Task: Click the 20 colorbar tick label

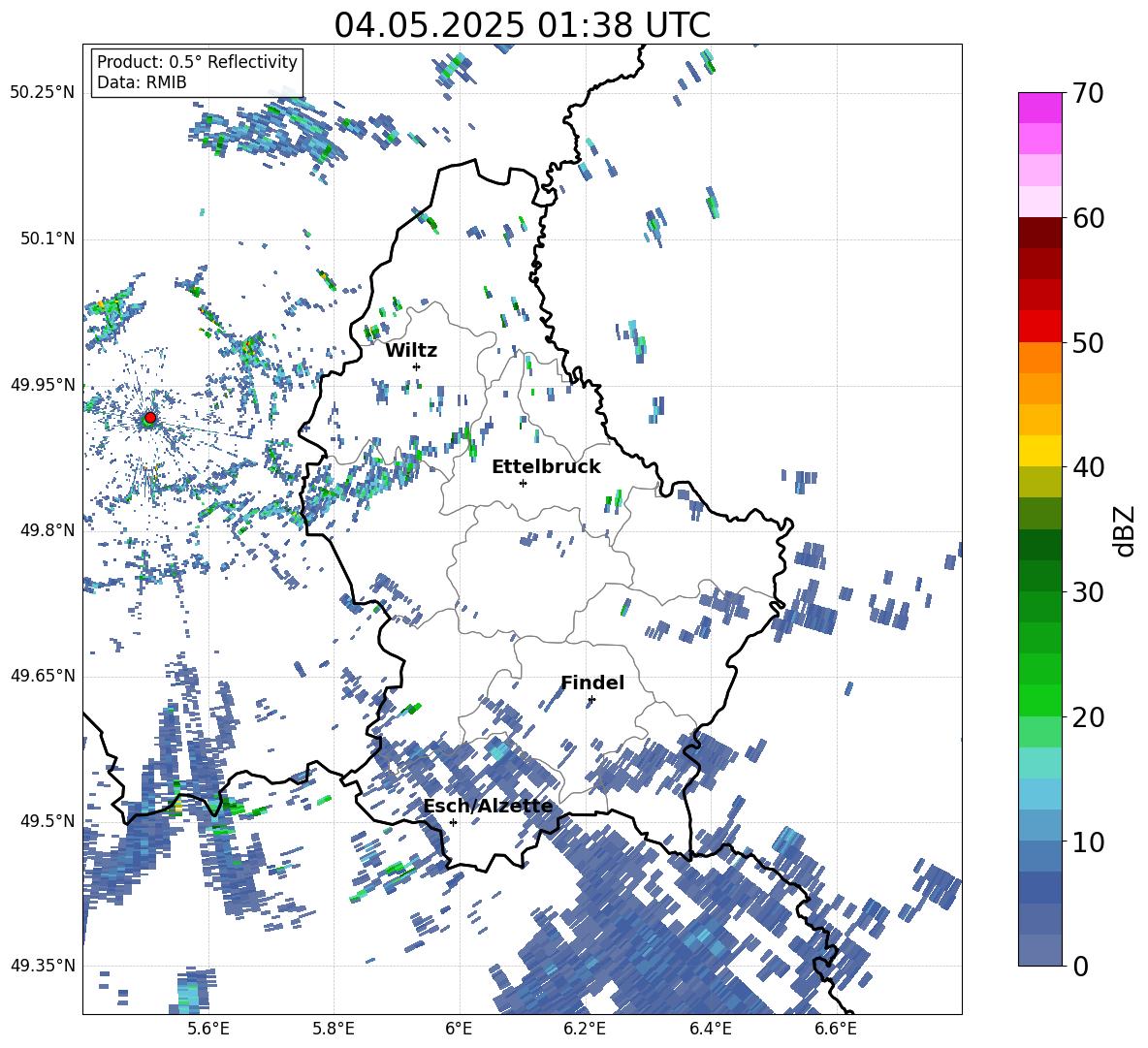Action: pyautogui.click(x=1087, y=717)
